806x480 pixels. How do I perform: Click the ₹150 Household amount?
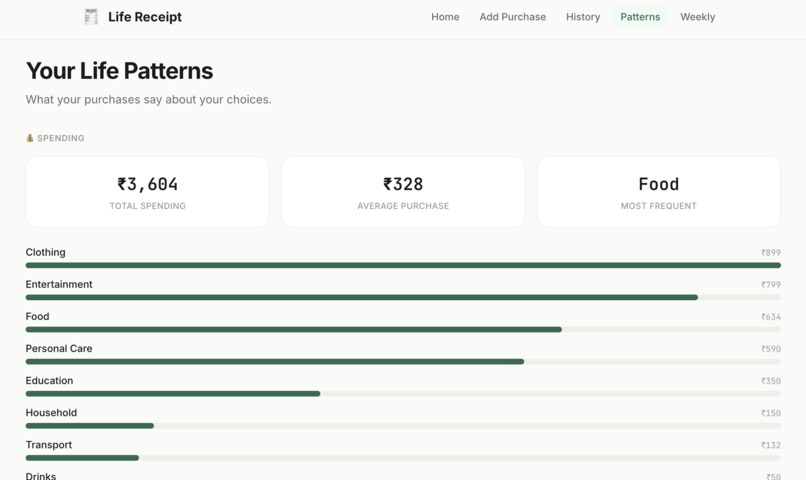pos(771,413)
